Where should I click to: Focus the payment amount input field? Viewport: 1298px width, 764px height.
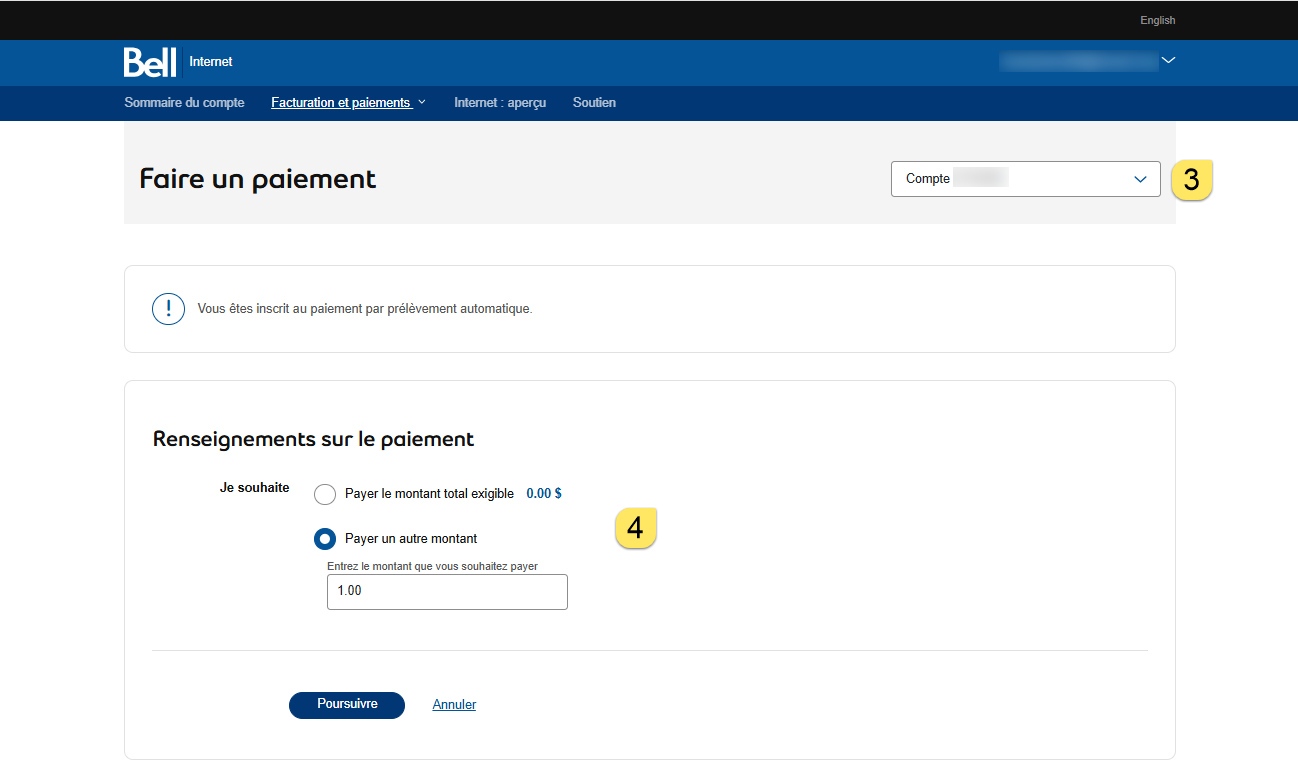coord(447,592)
